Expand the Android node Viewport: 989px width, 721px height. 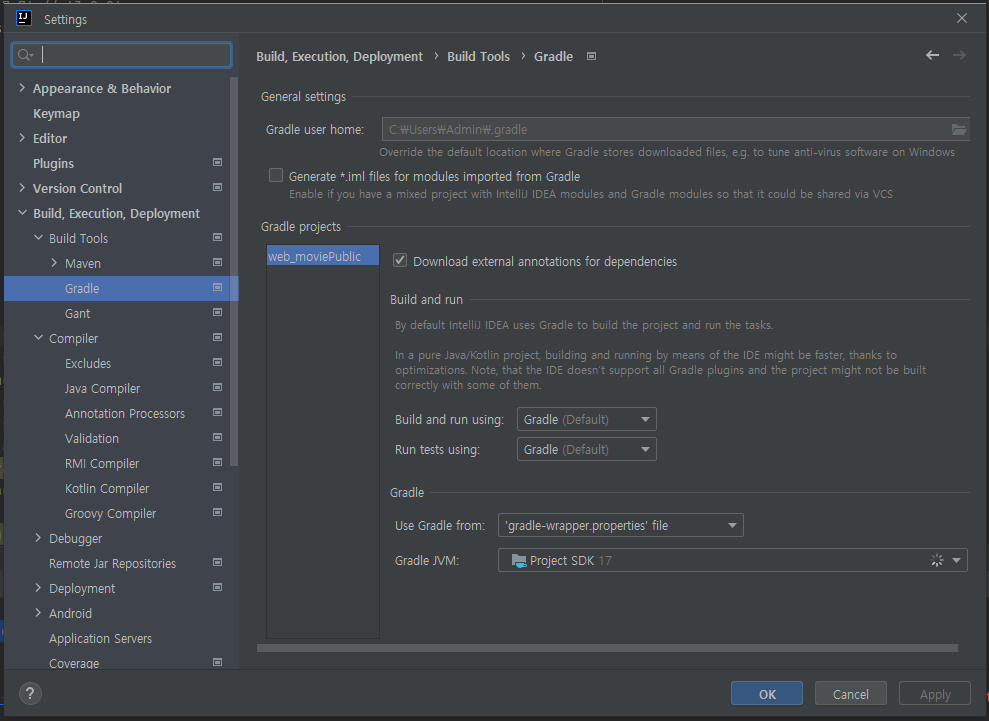click(x=38, y=613)
